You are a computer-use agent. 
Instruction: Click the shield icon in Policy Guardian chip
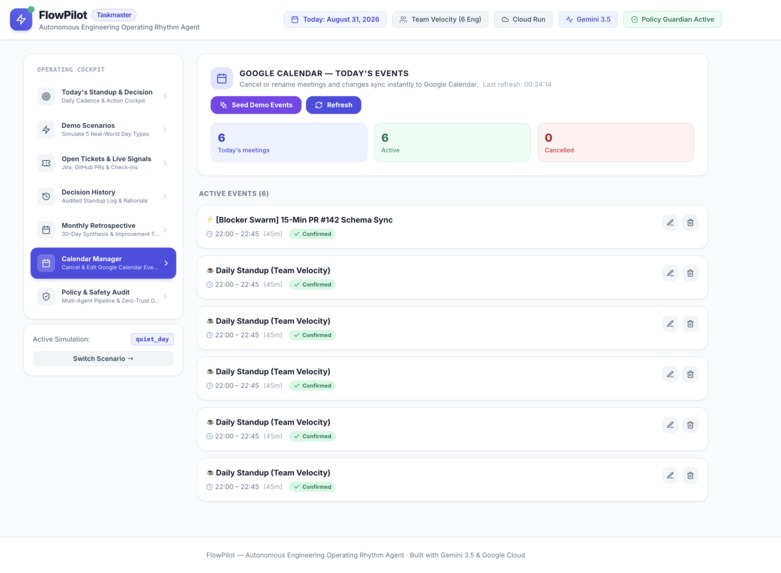pyautogui.click(x=634, y=19)
